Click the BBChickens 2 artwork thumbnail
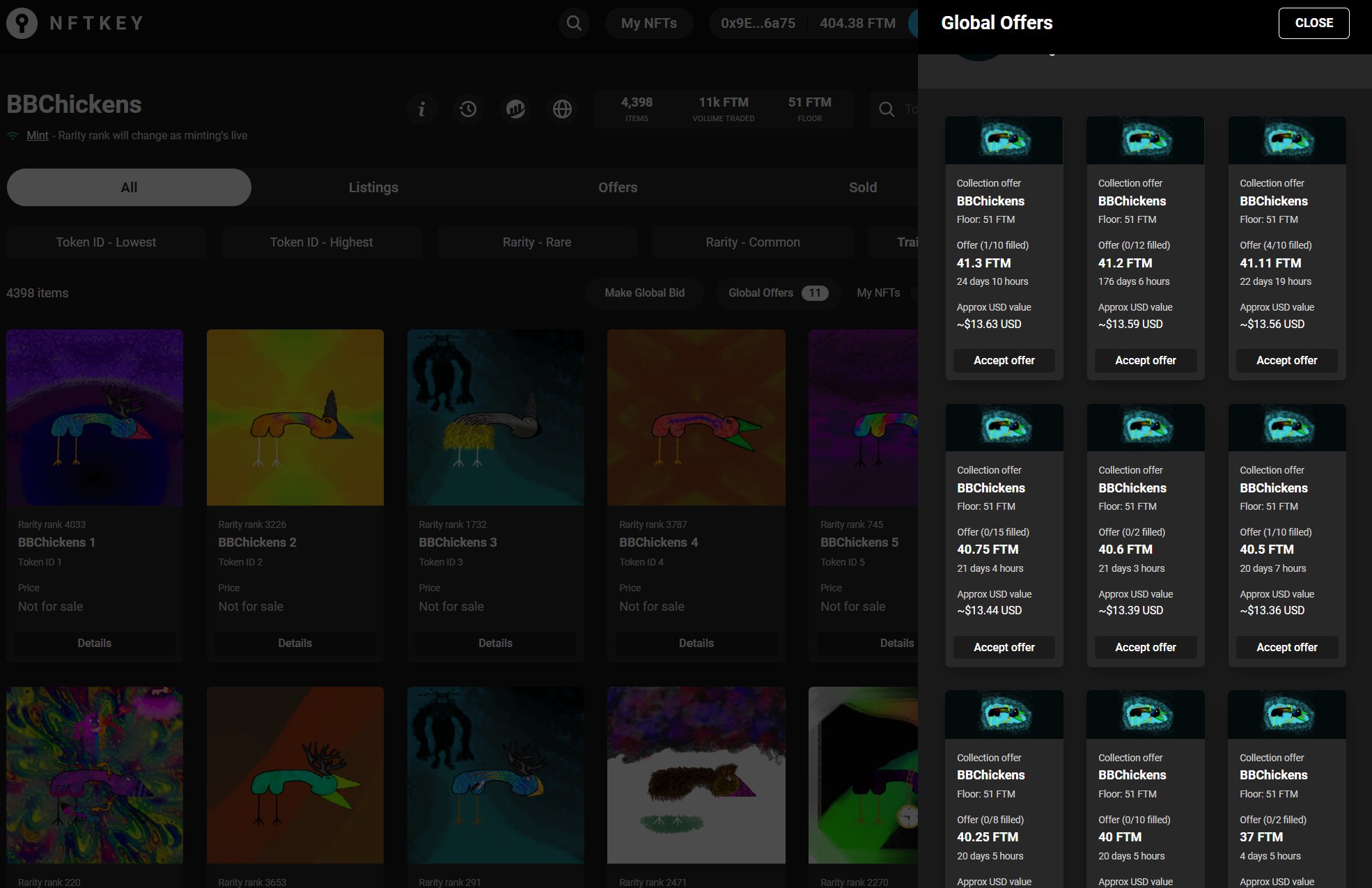This screenshot has height=888, width=1372. click(x=295, y=417)
